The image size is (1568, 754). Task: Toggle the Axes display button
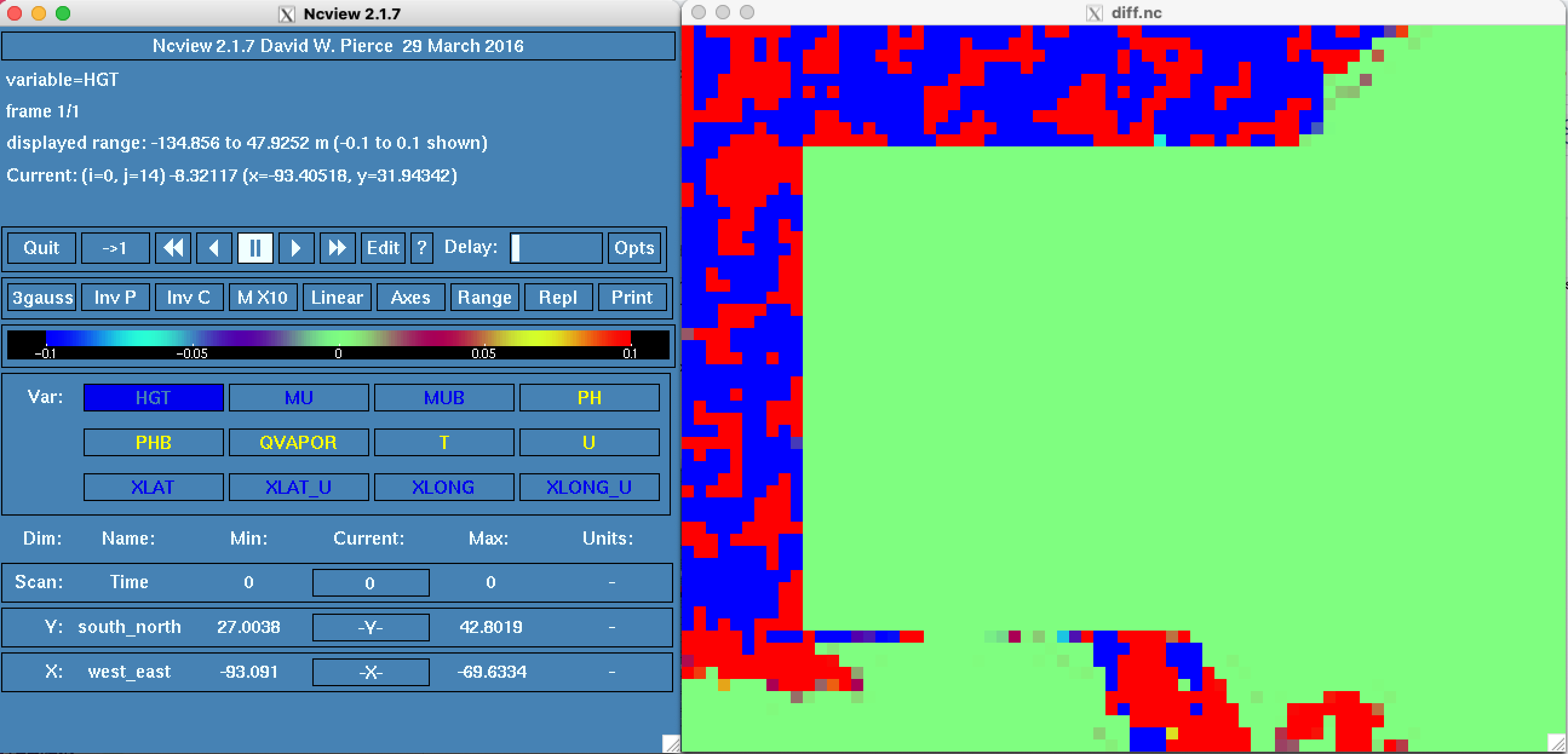point(411,298)
